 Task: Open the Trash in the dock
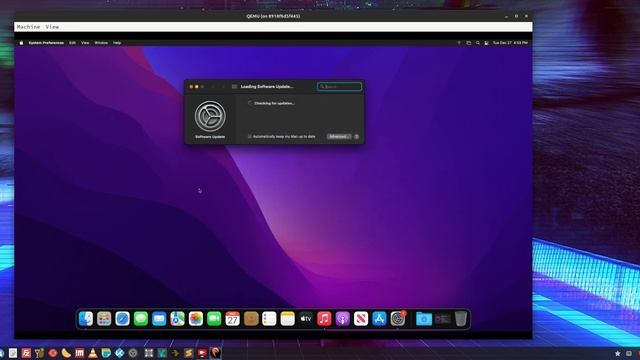(461, 319)
